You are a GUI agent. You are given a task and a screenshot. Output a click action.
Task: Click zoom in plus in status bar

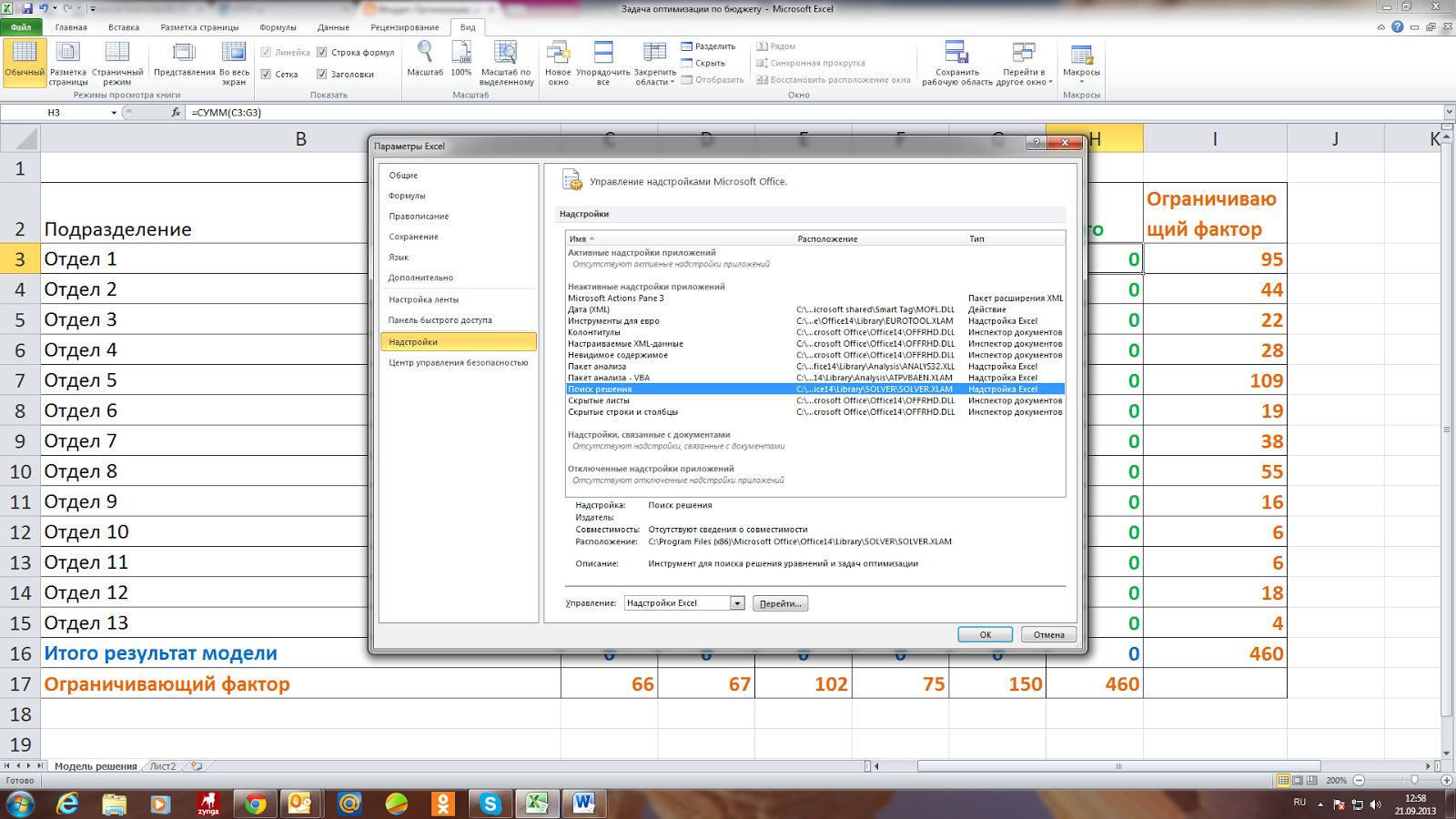(1447, 780)
